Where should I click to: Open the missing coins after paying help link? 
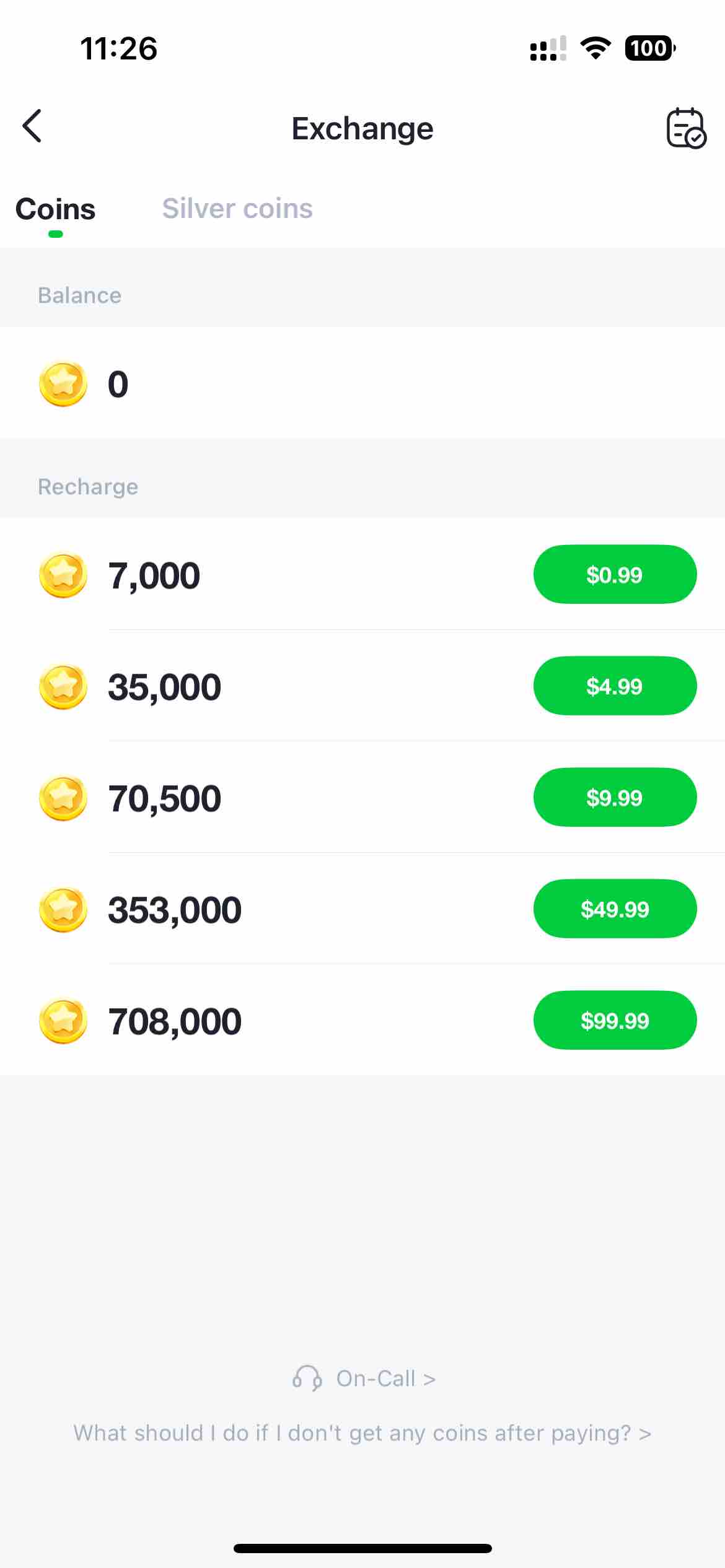tap(362, 1433)
